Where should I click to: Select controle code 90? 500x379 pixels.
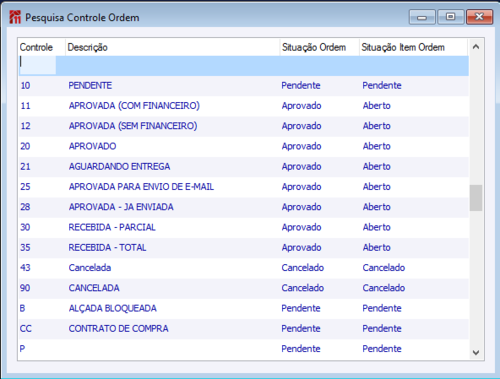[x=25, y=288]
